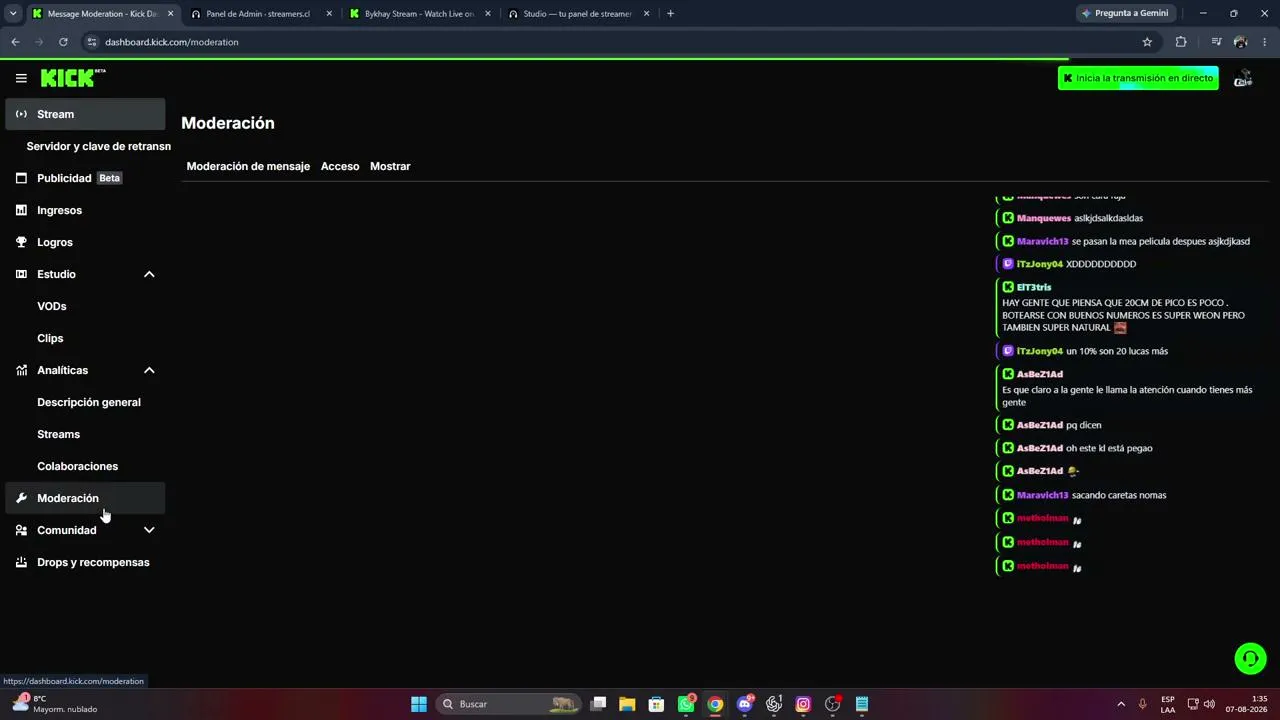The width and height of the screenshot is (1280, 720).
Task: Open File Explorer from the taskbar
Action: [627, 704]
